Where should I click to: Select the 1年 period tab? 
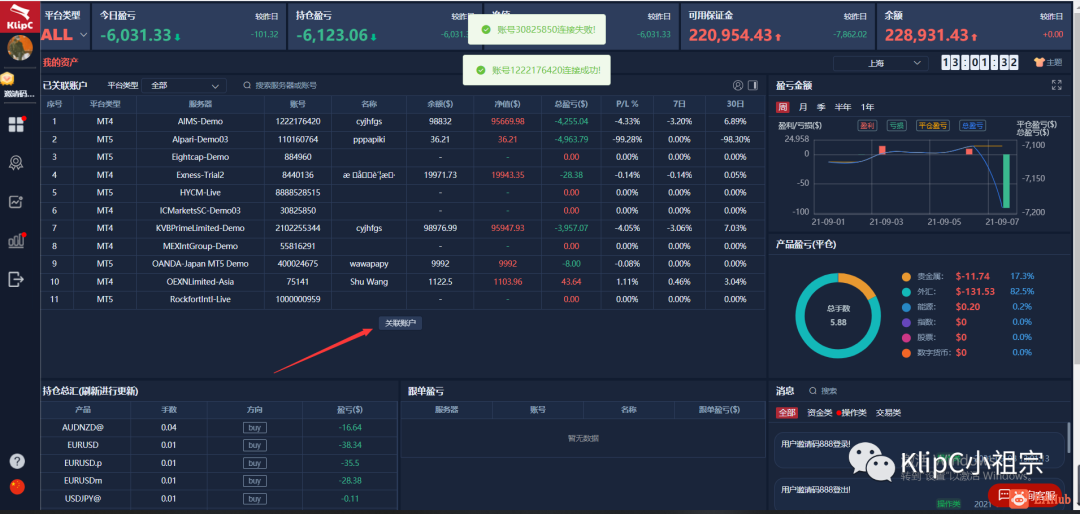868,107
